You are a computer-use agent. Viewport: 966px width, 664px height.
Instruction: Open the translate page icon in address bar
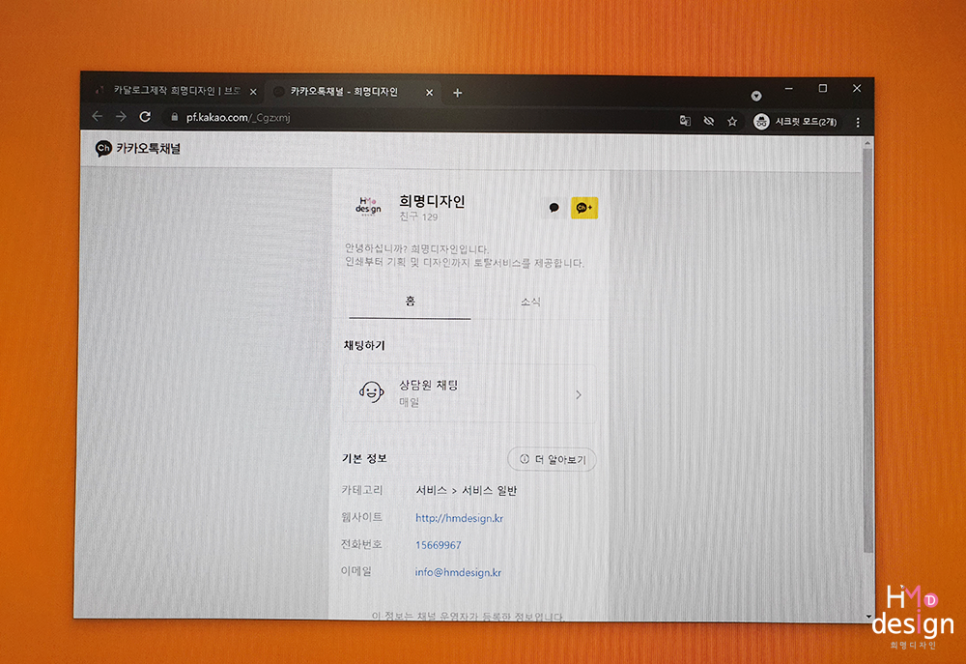tap(685, 121)
